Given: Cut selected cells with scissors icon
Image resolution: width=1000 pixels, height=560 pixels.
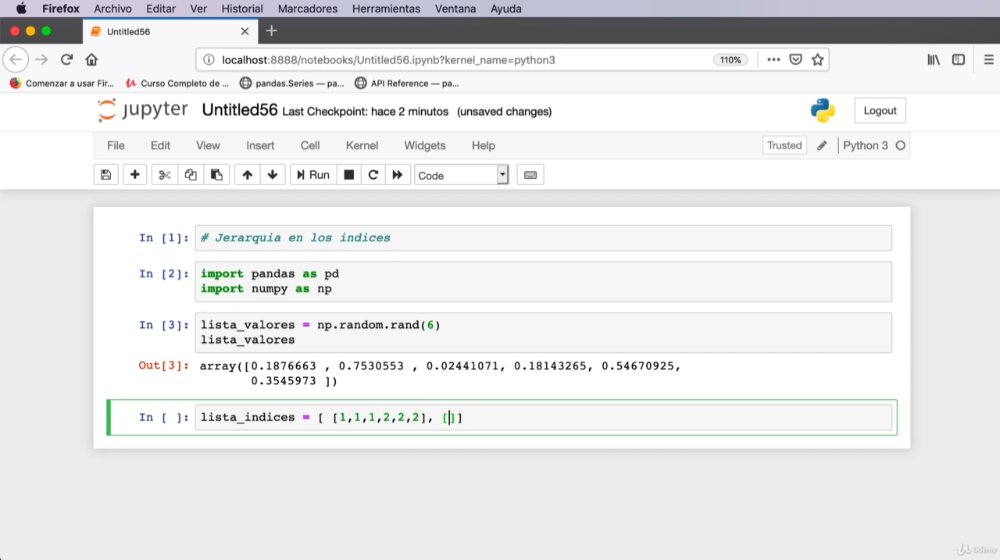Looking at the screenshot, I should [165, 175].
